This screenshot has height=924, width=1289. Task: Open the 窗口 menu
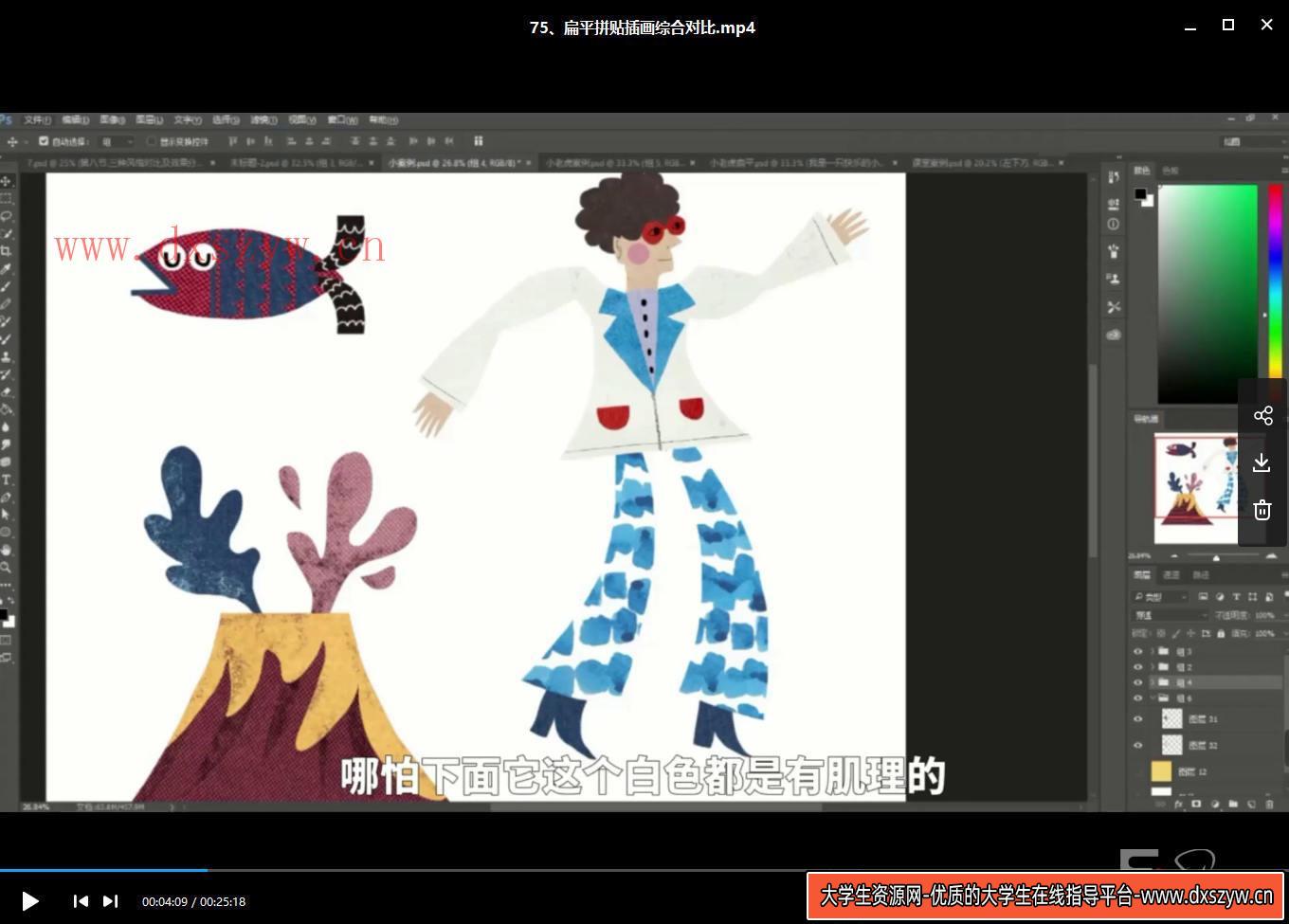point(342,119)
